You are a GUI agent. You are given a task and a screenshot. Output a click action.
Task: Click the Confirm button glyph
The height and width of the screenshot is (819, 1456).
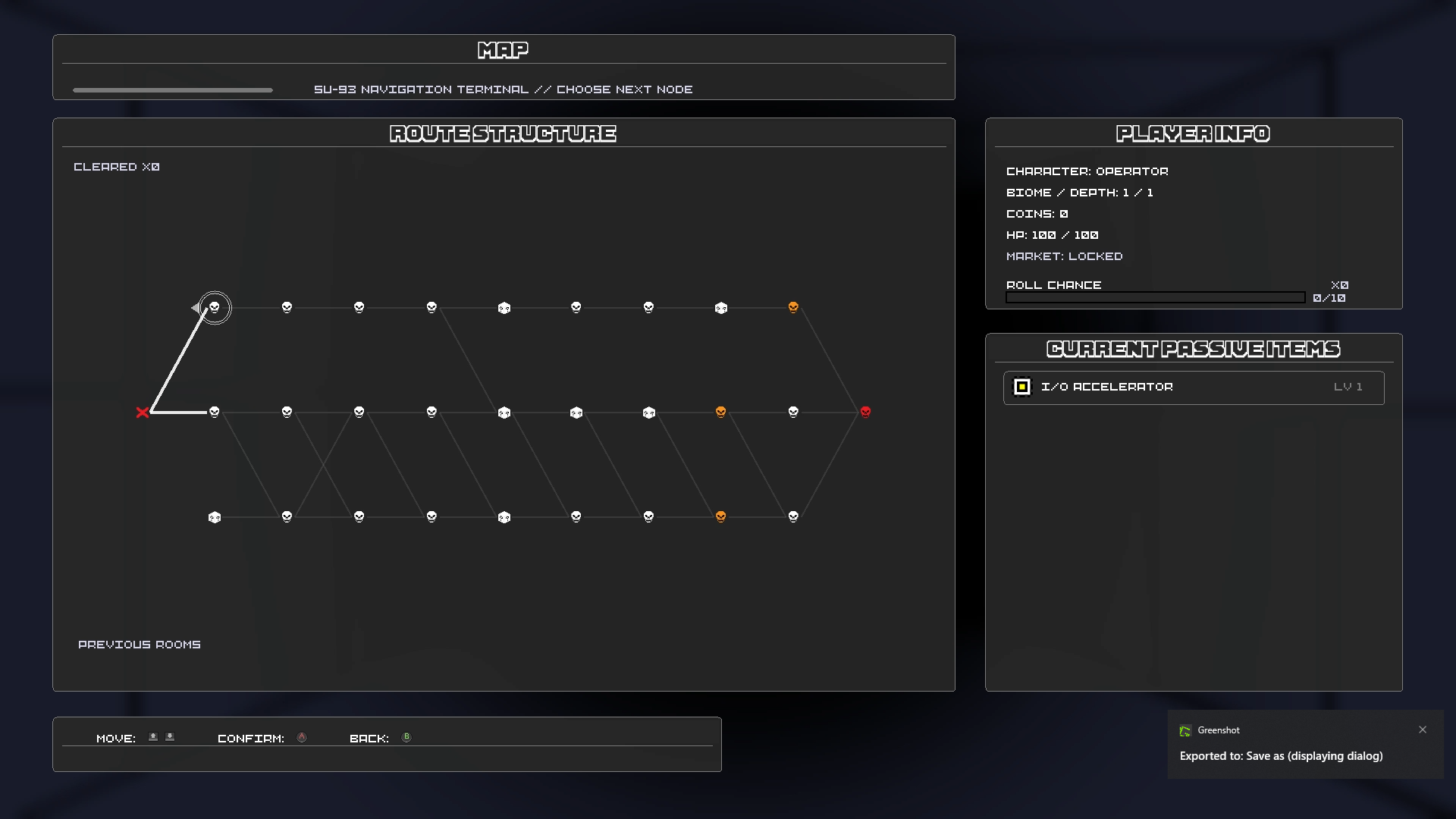click(302, 737)
